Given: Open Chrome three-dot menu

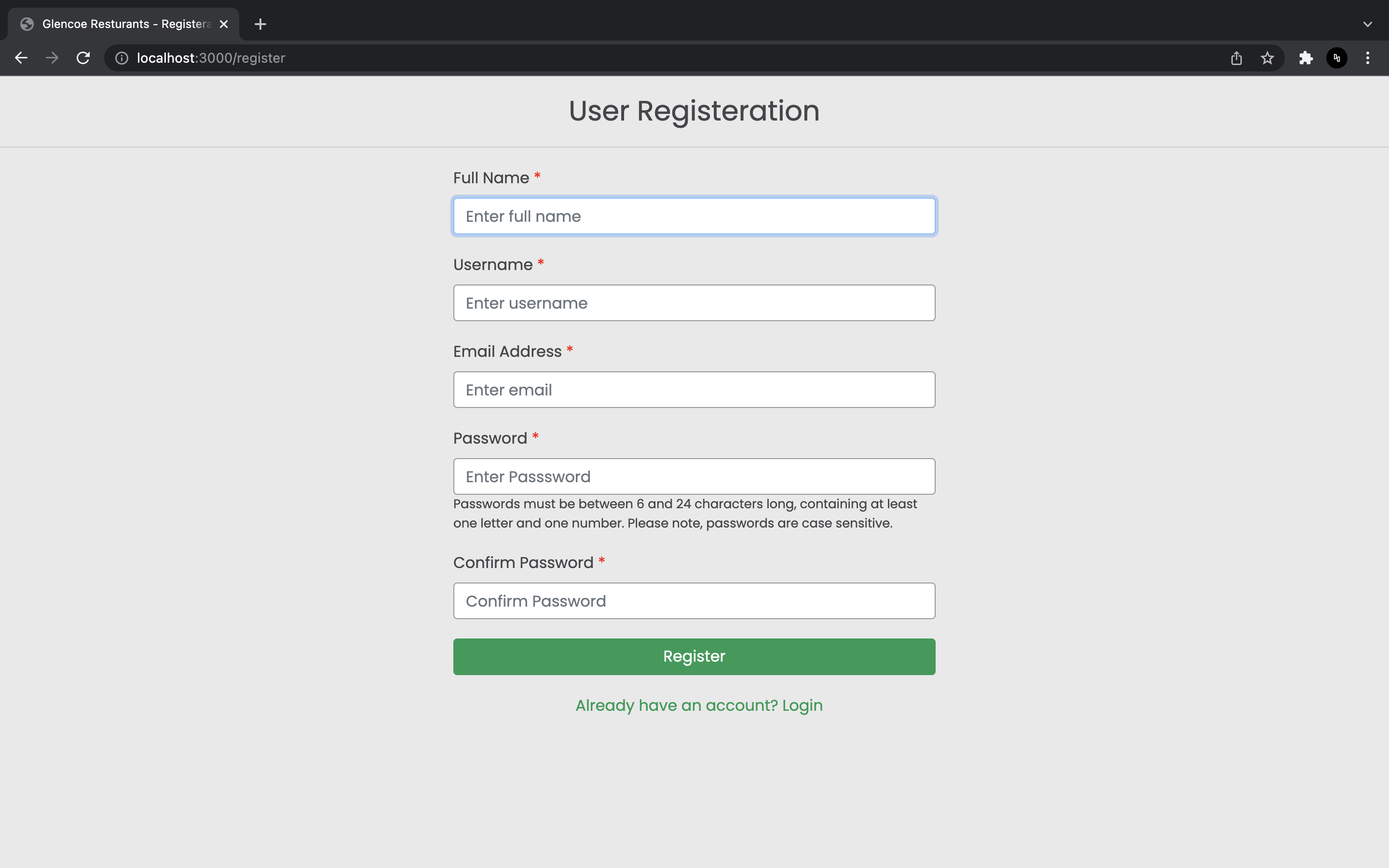Looking at the screenshot, I should (x=1368, y=58).
